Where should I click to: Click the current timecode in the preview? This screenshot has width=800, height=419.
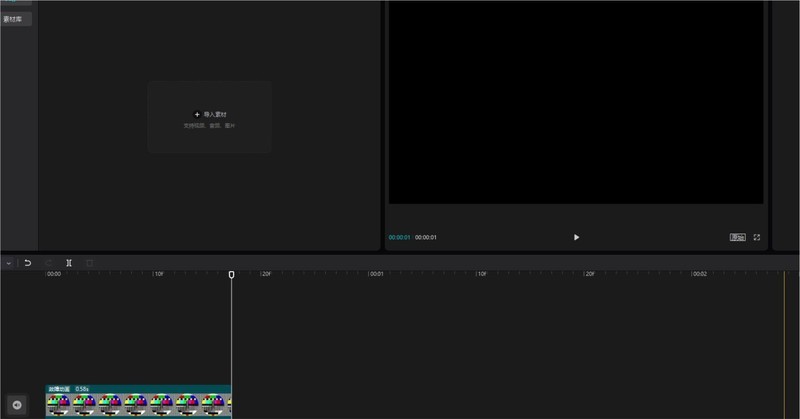coord(399,237)
